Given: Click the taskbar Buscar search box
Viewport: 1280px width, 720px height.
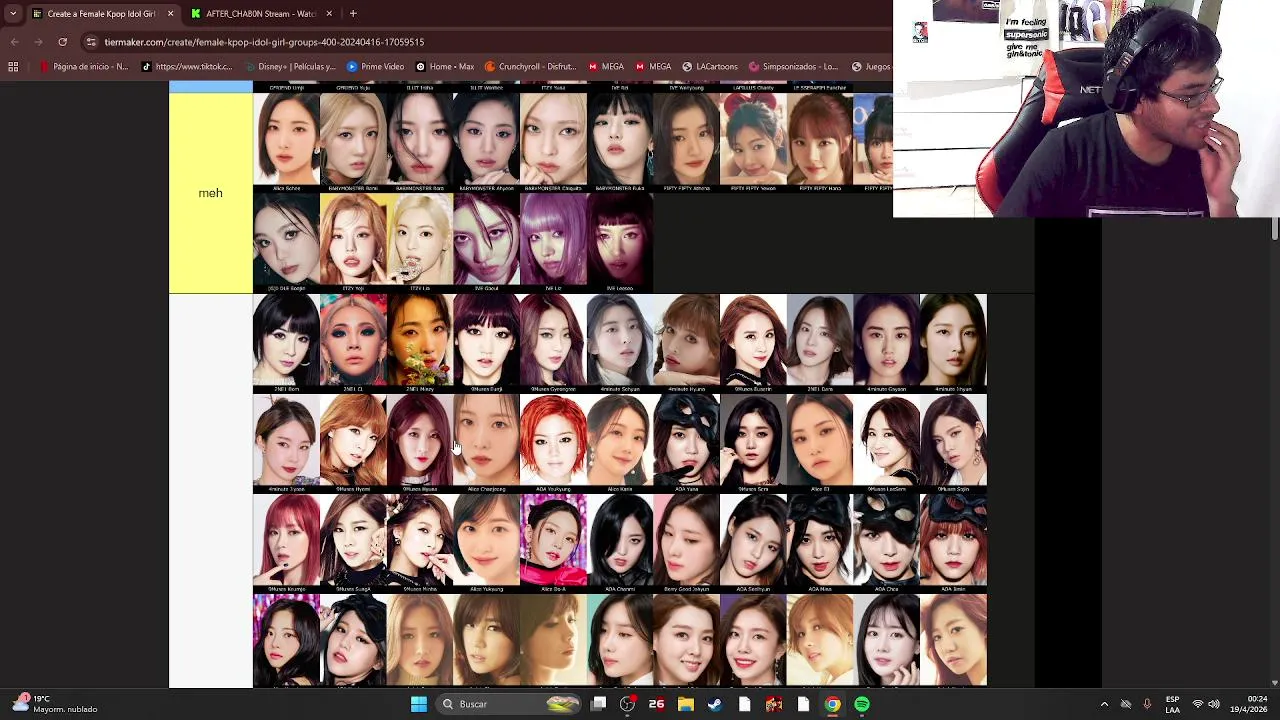Looking at the screenshot, I should [x=510, y=704].
